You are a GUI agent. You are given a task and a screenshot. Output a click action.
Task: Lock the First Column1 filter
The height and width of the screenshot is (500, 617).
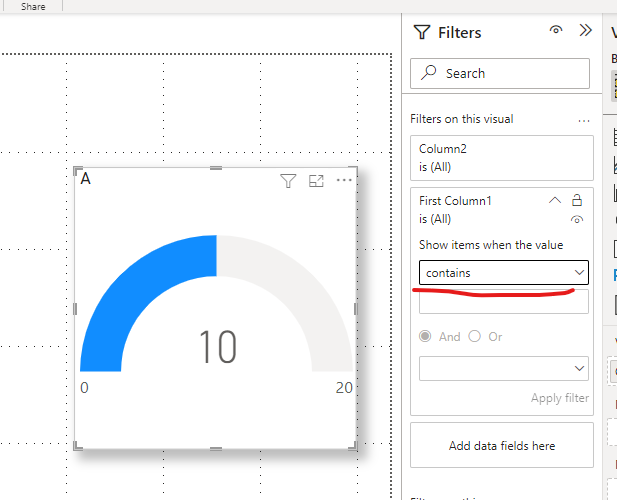point(577,200)
